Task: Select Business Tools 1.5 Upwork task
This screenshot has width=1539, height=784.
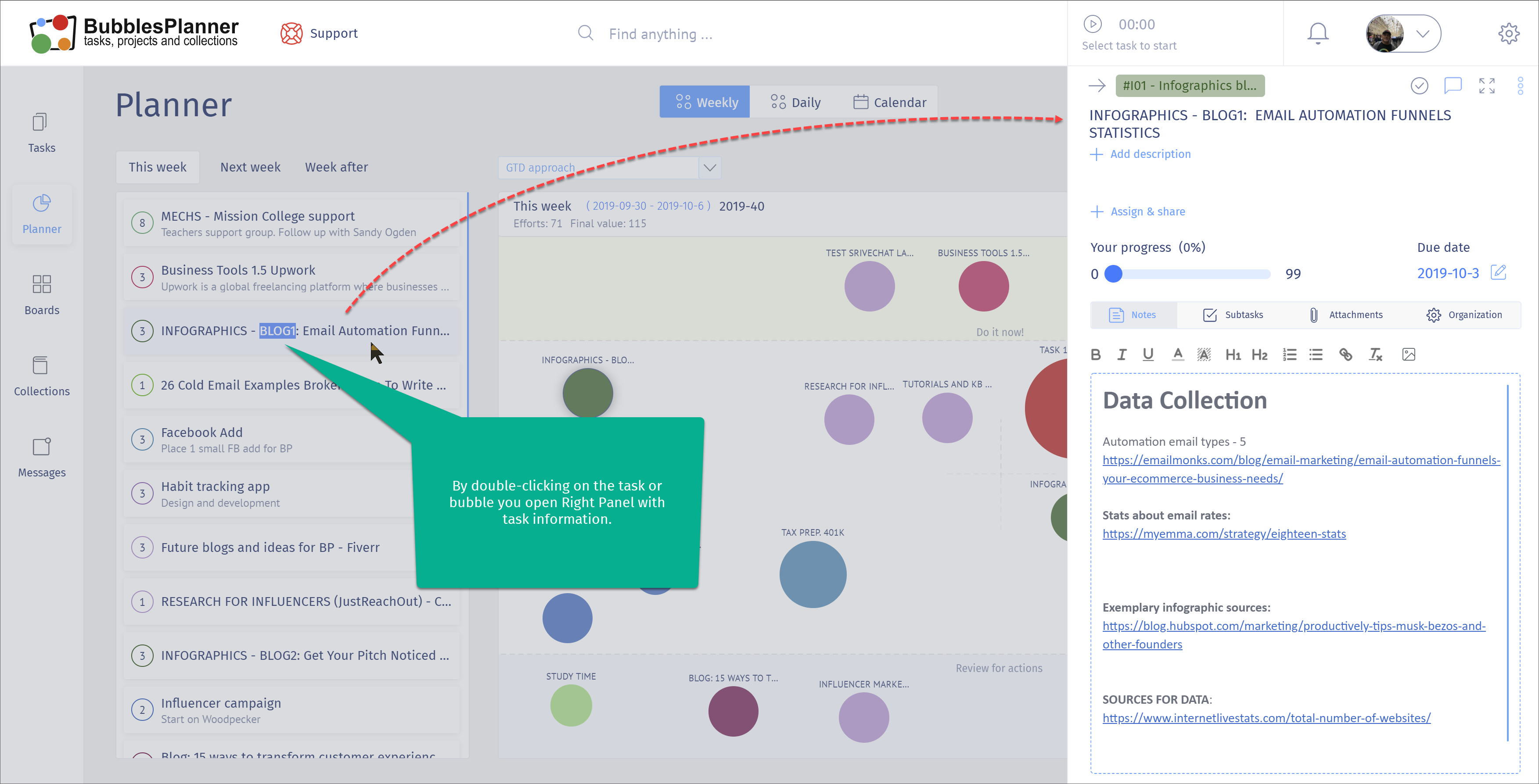Action: click(x=291, y=277)
